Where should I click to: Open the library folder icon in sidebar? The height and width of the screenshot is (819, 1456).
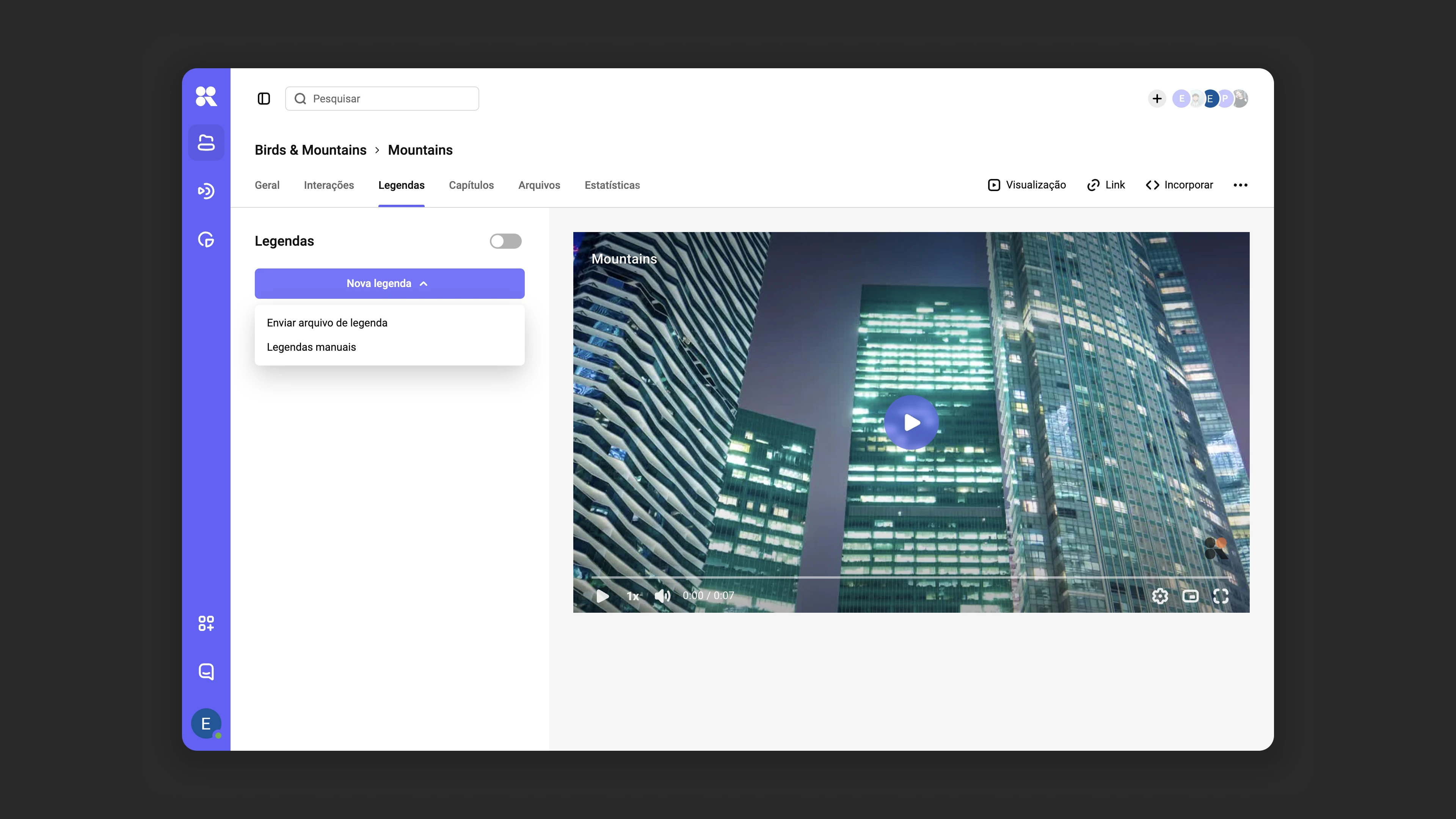click(x=206, y=143)
